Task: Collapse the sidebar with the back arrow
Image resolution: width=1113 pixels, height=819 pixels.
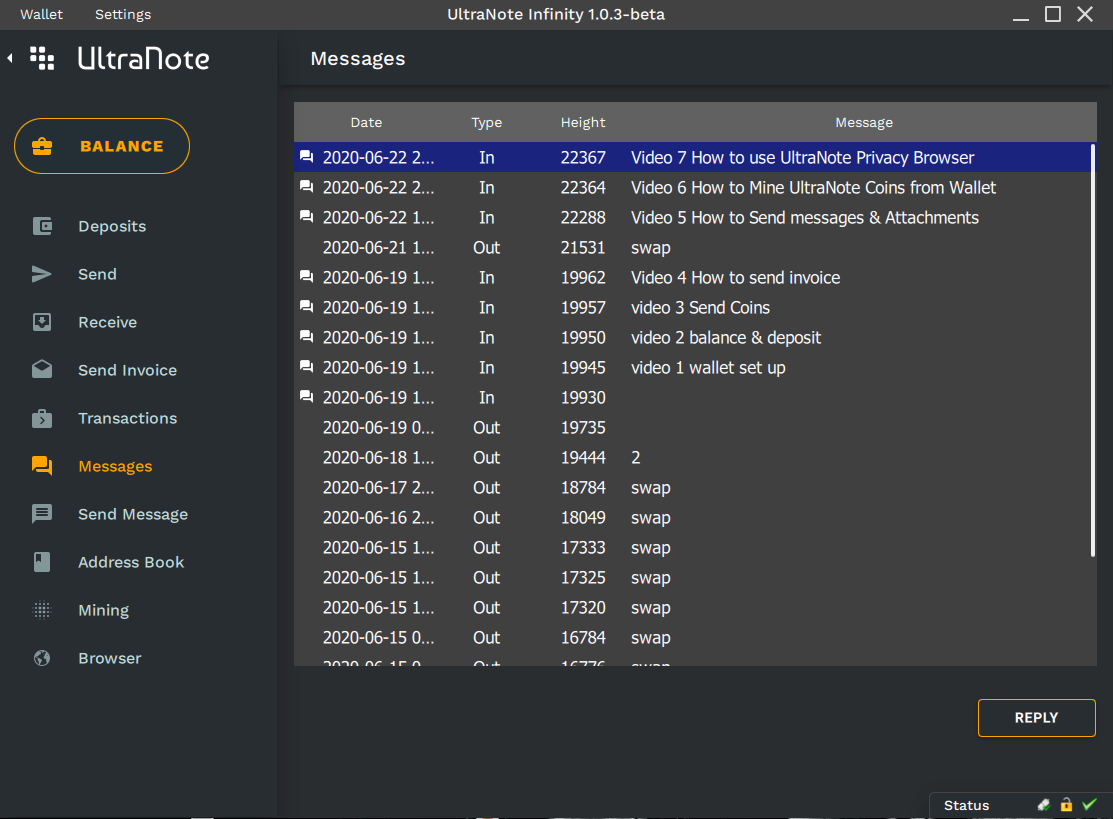Action: [10, 58]
